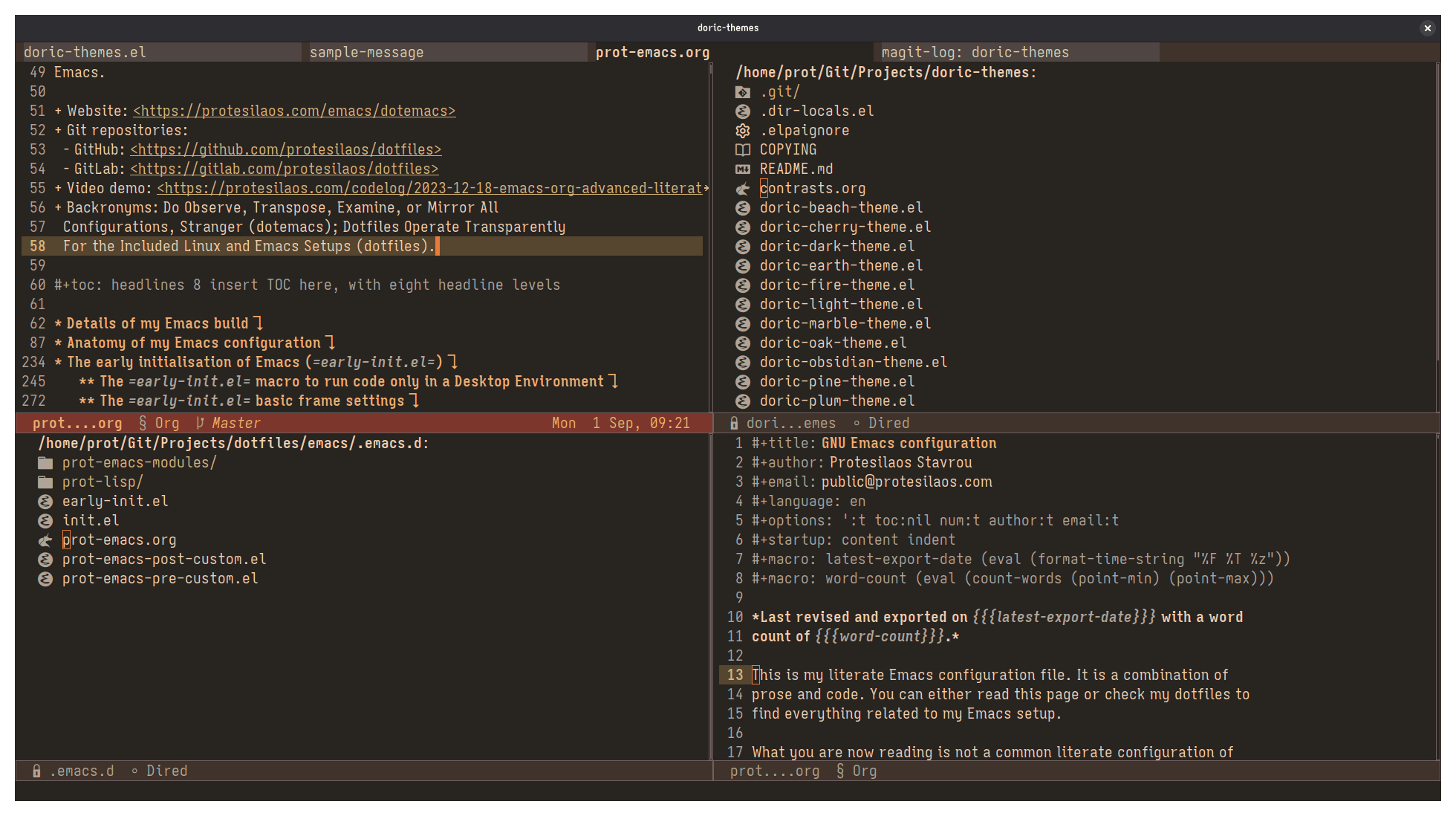Open prot-emacs-modules/ directory
1456x816 pixels.
[140, 463]
